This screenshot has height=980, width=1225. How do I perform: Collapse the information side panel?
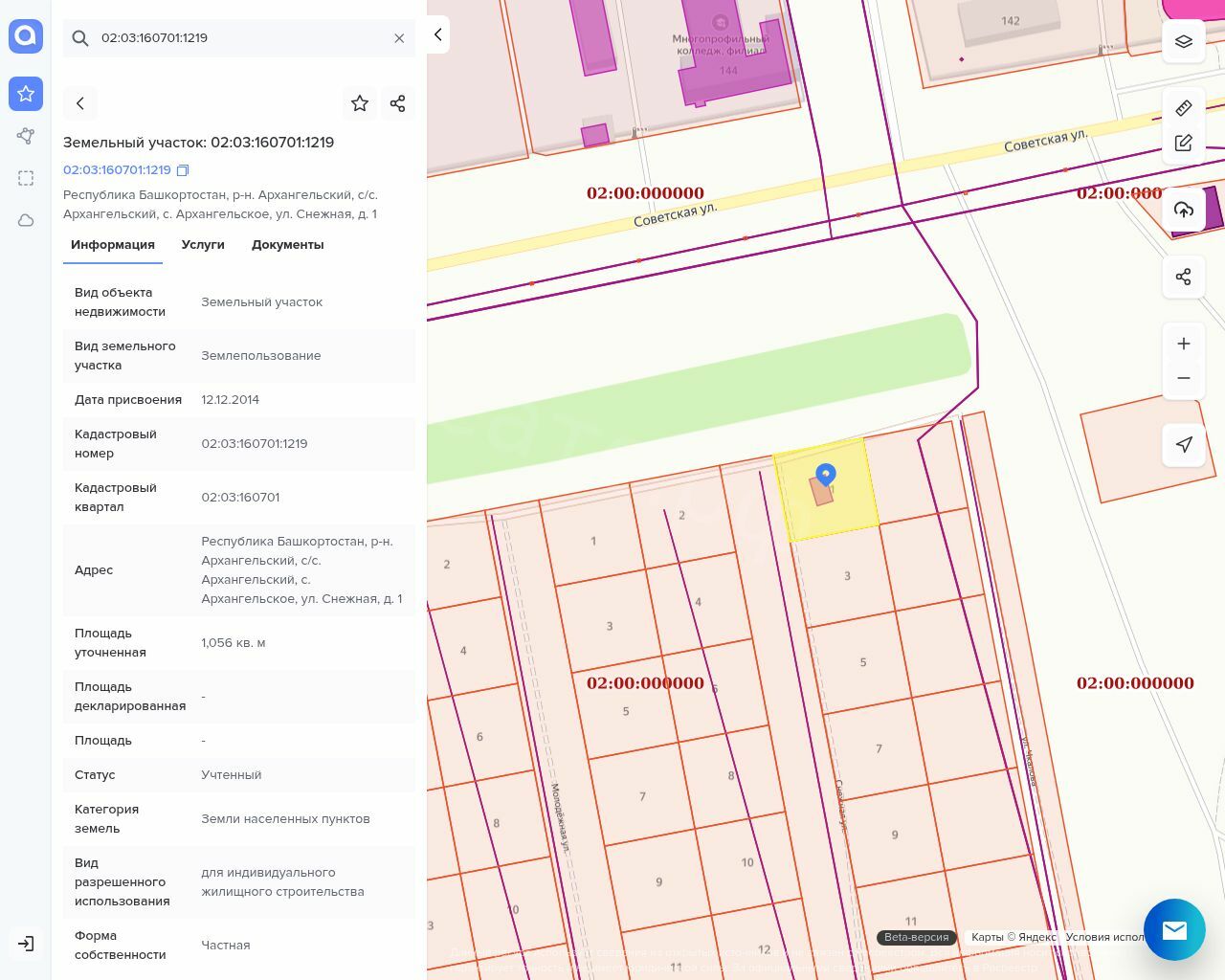[437, 34]
